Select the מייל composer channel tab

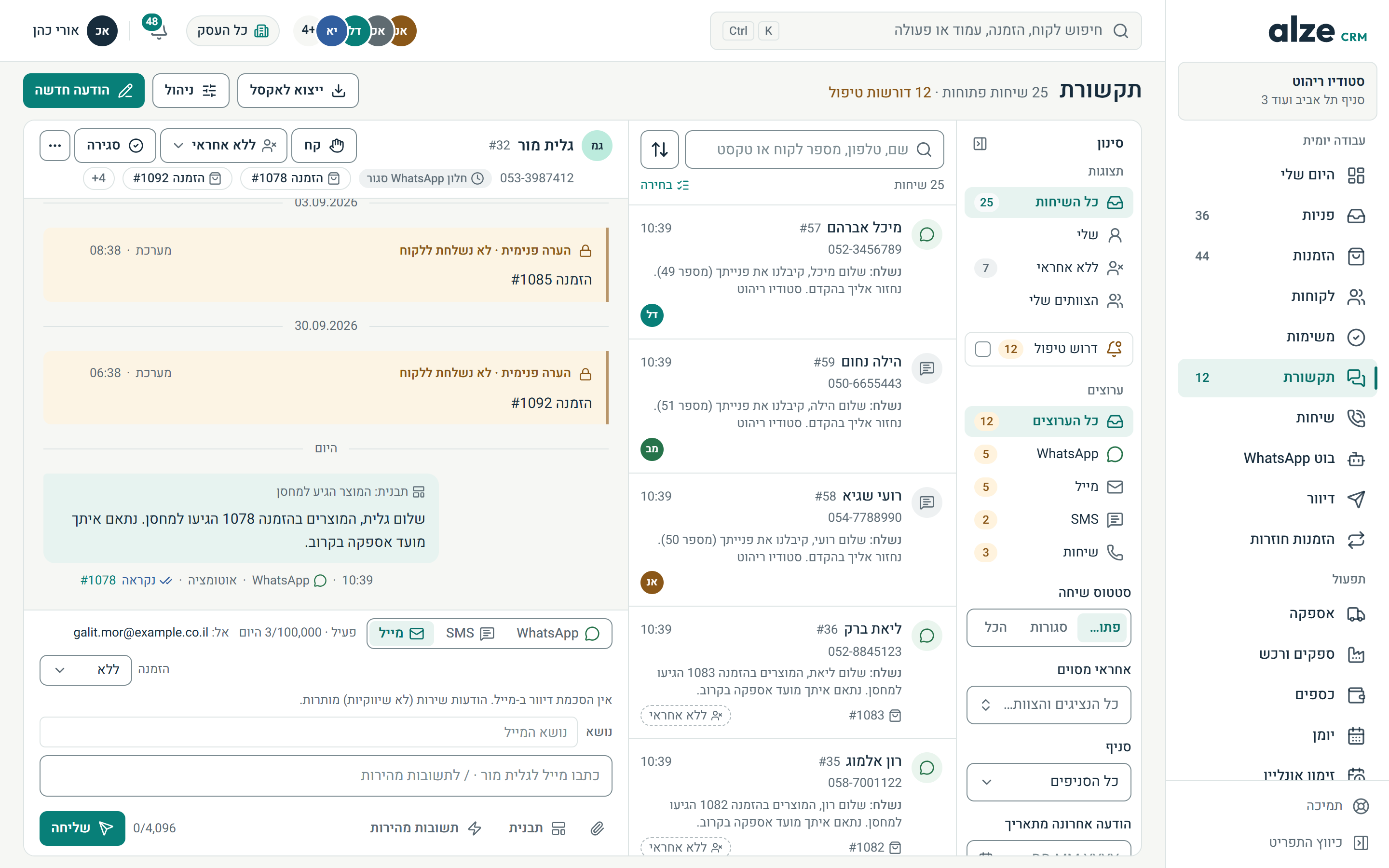pos(401,633)
